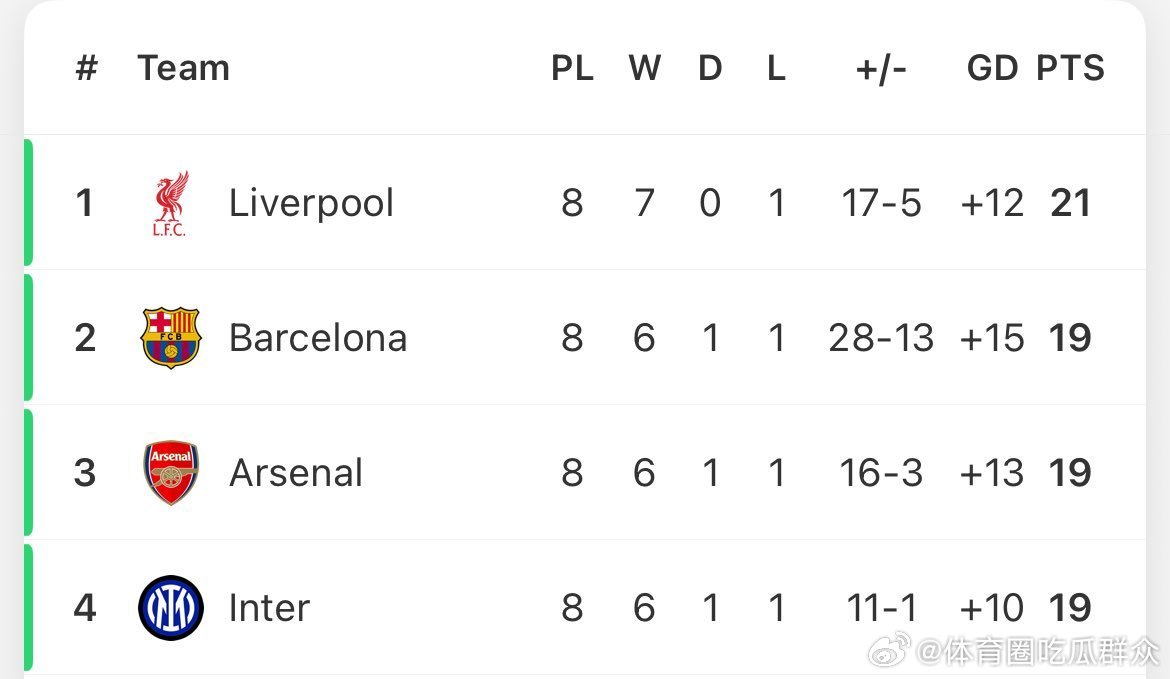Click the Weibo logo in the watermark
The image size is (1170, 679).
click(x=889, y=650)
